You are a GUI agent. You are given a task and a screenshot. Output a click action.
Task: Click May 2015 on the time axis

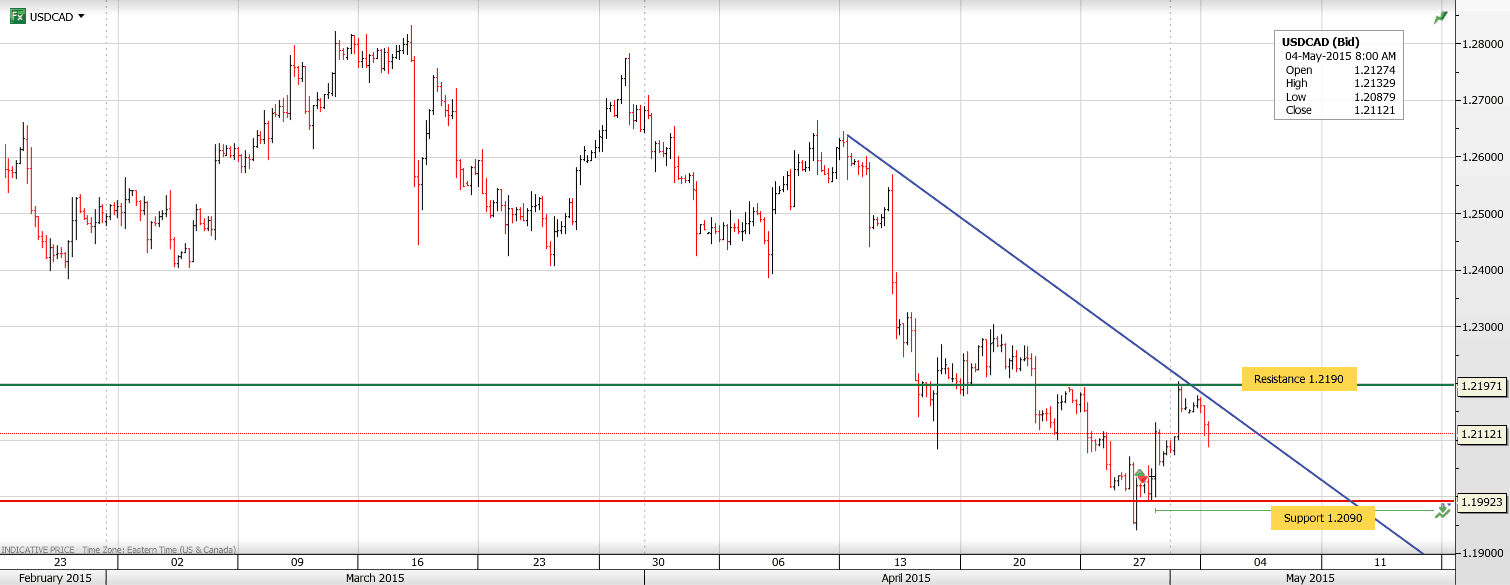click(1308, 578)
